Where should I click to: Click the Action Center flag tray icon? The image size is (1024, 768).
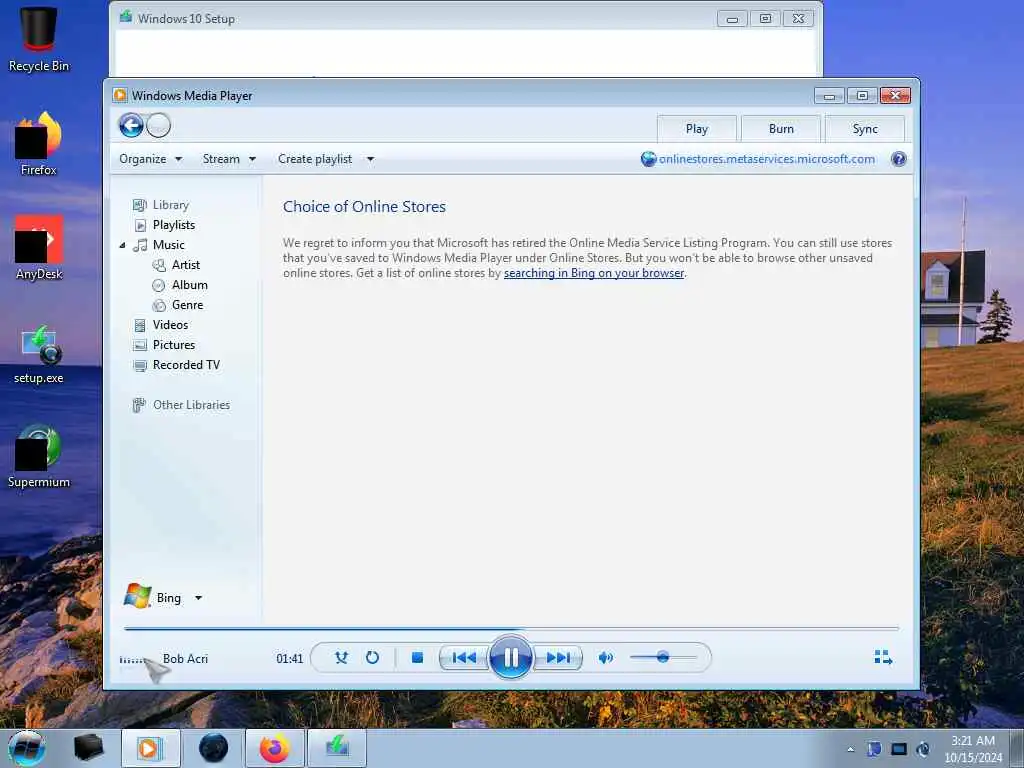874,749
